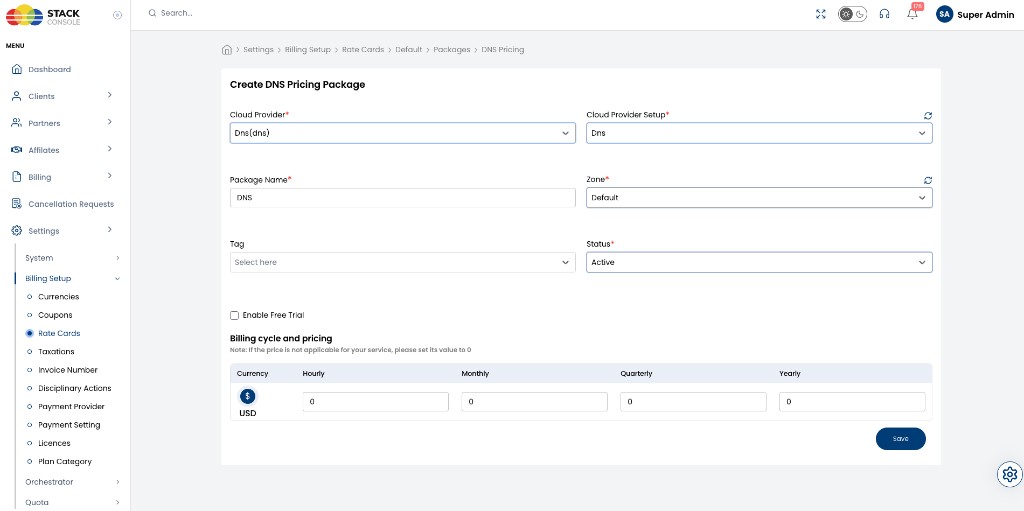Open Tag dropdown
Screen dimensions: 1024x511
coord(402,262)
